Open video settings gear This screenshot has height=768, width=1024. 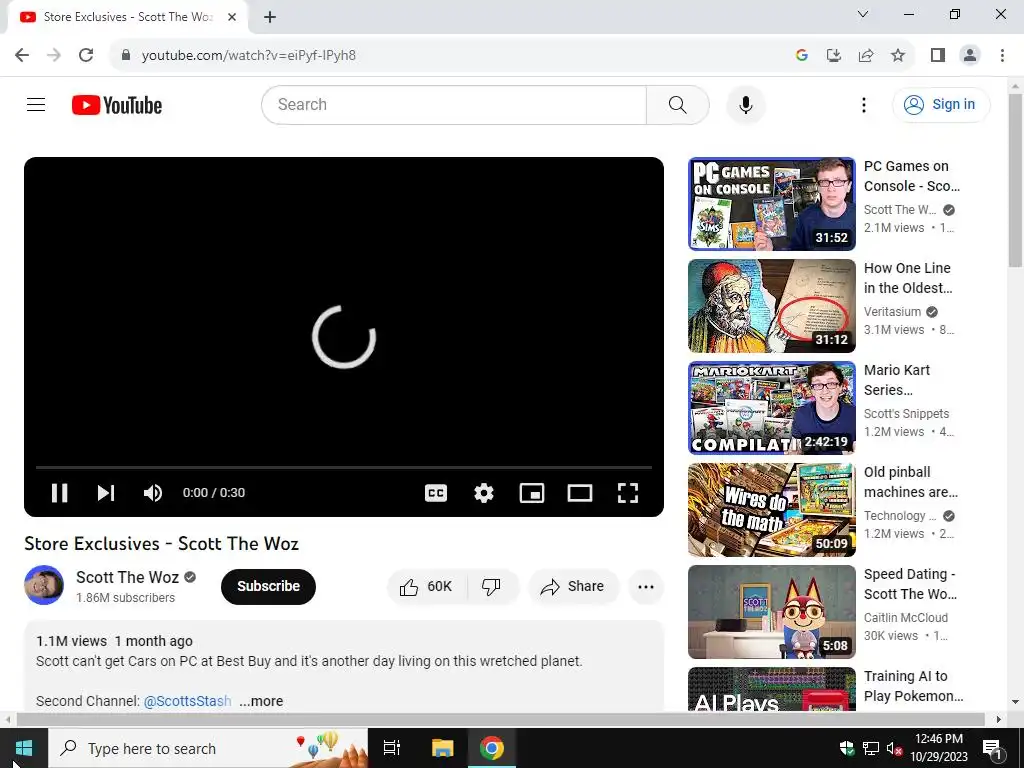click(x=483, y=492)
